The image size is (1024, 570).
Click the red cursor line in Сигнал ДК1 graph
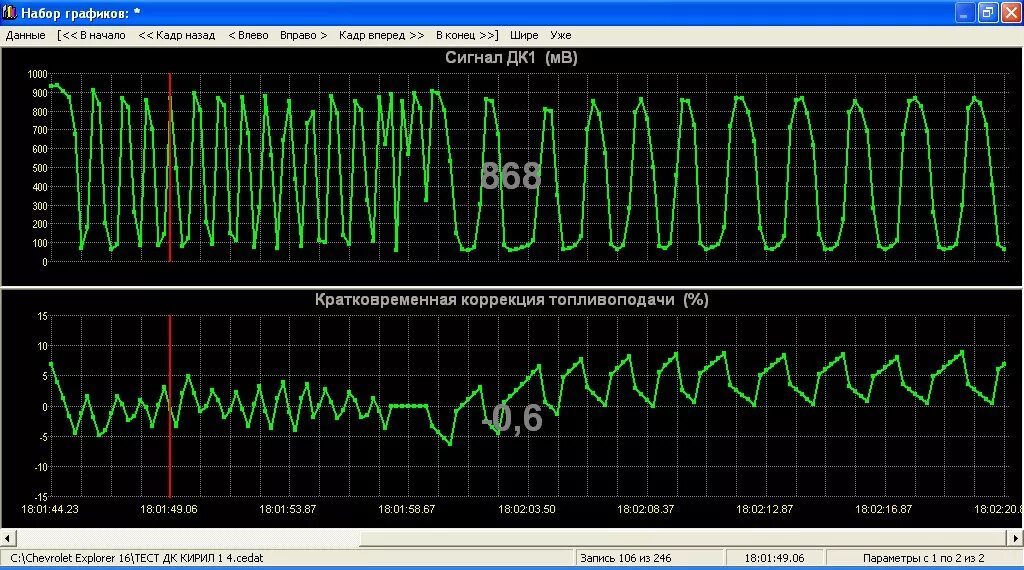click(170, 167)
